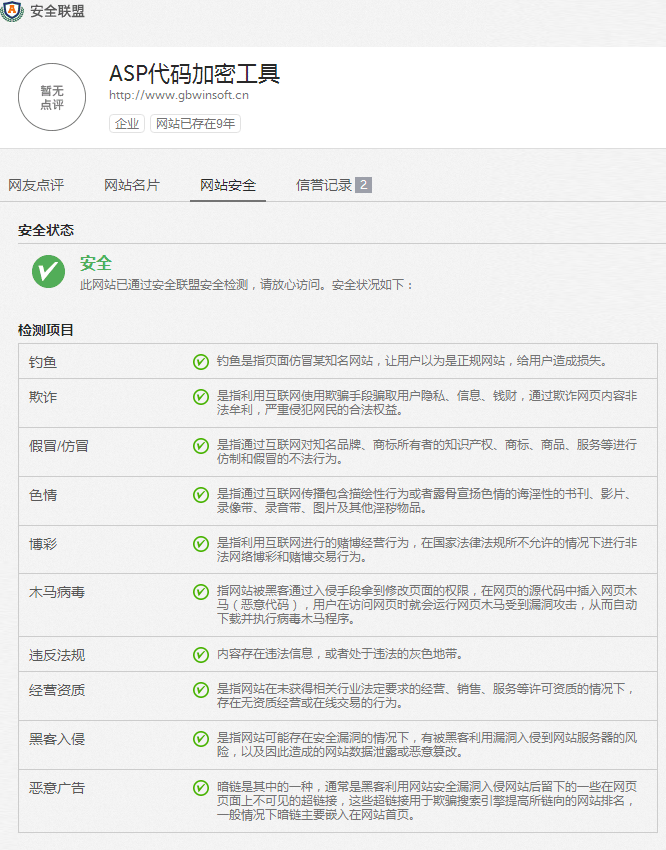The image size is (666, 850).
Task: Click the badge showing 2 beside 信誉记录
Action: click(364, 185)
